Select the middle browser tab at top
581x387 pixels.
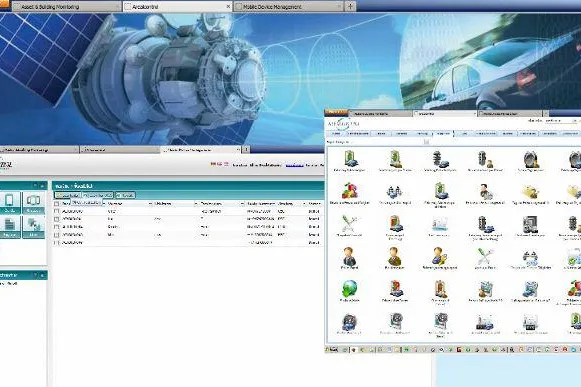coord(177,7)
